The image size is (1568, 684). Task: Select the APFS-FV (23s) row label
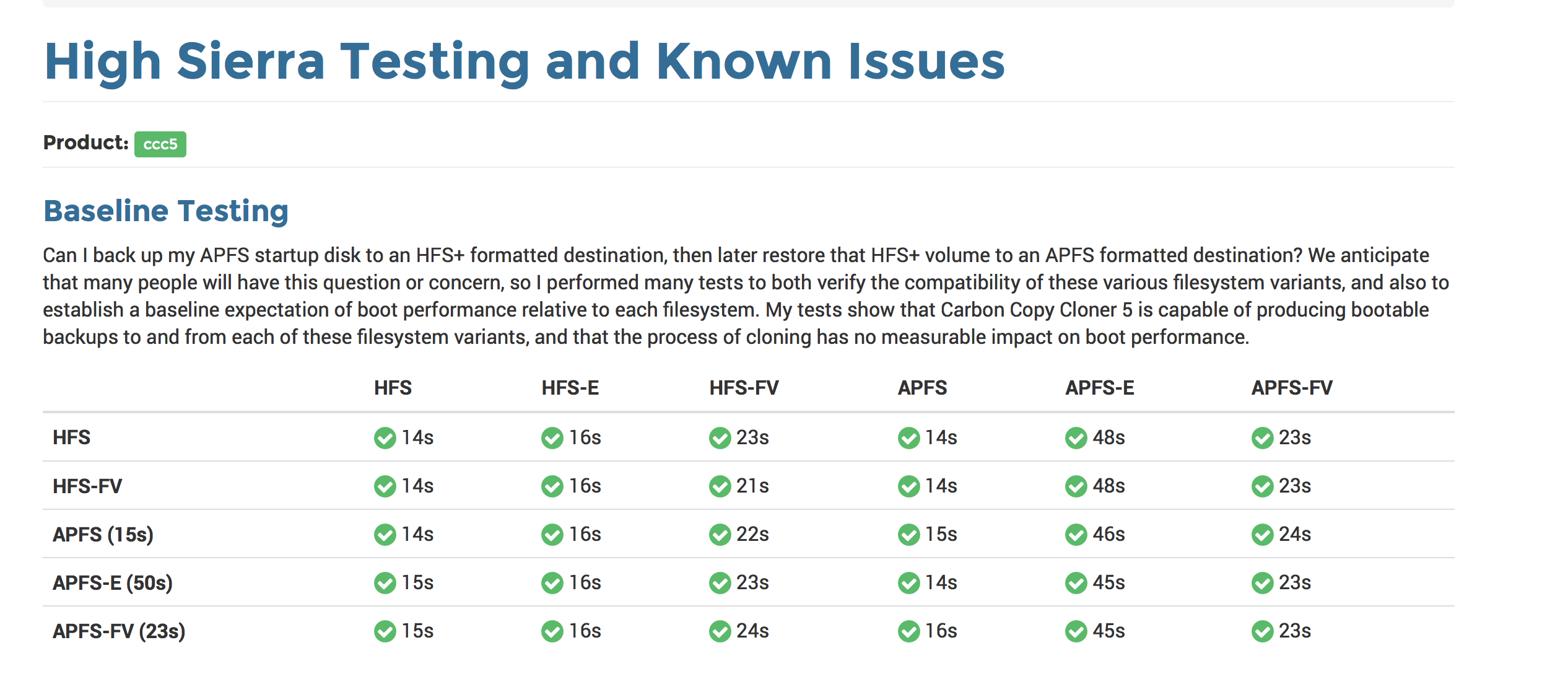(x=119, y=631)
